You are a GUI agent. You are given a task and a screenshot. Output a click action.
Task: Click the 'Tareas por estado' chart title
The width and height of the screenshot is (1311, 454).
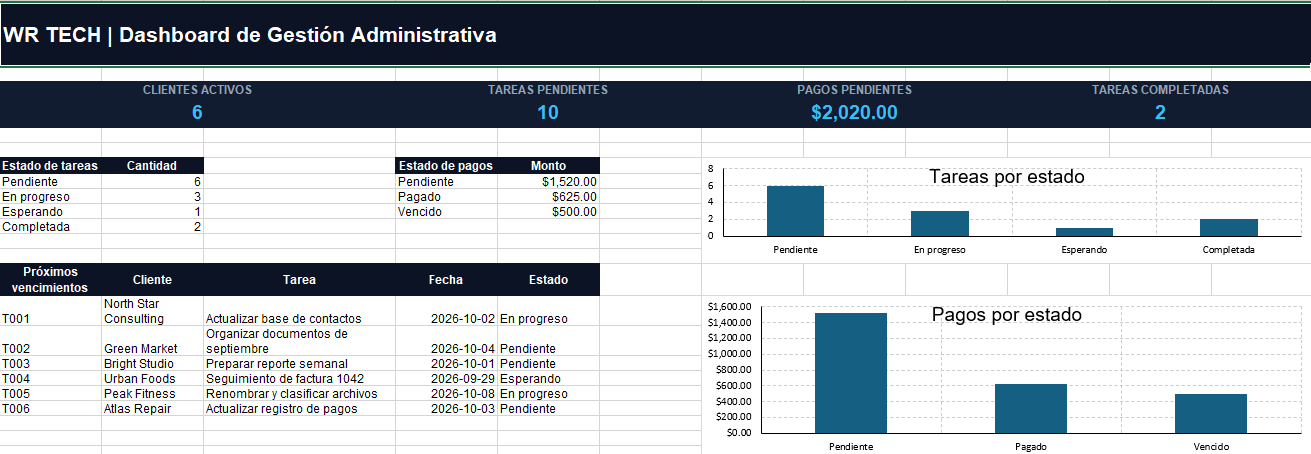coord(1007,177)
